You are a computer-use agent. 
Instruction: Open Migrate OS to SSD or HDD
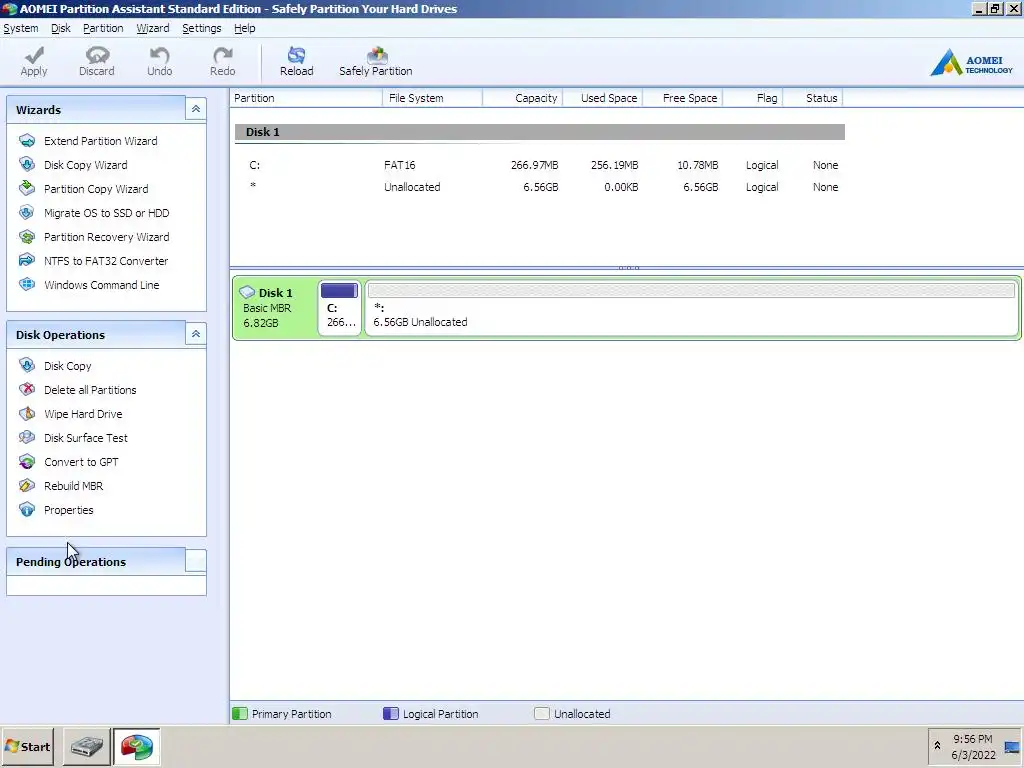click(106, 213)
